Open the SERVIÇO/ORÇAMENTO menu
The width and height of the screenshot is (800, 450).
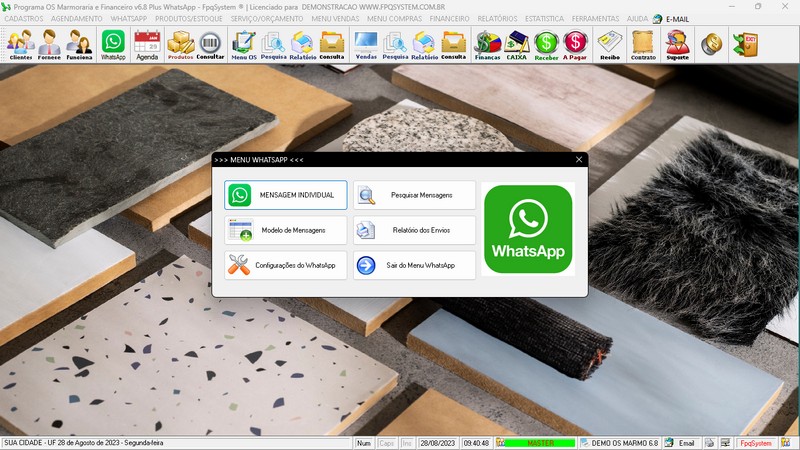[x=267, y=19]
